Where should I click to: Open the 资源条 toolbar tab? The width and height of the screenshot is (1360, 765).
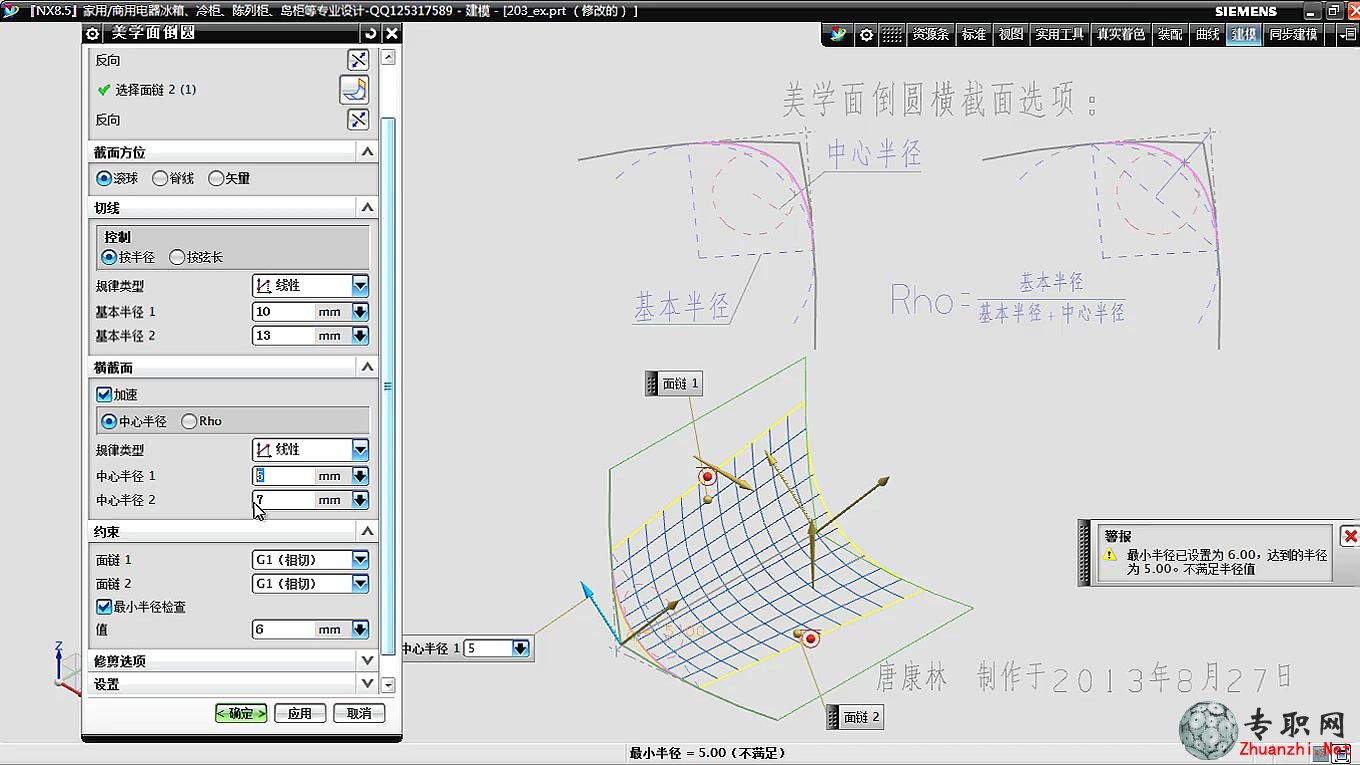pyautogui.click(x=930, y=34)
